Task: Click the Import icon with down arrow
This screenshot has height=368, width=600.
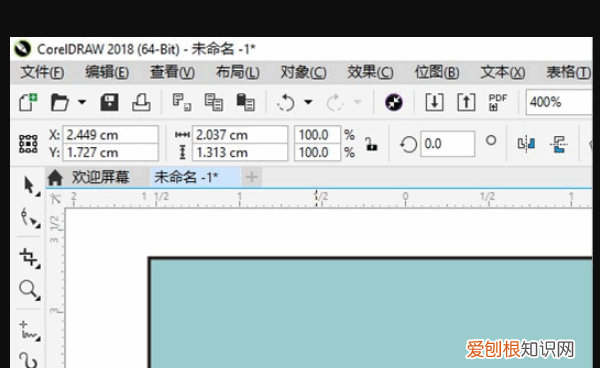Action: 434,103
